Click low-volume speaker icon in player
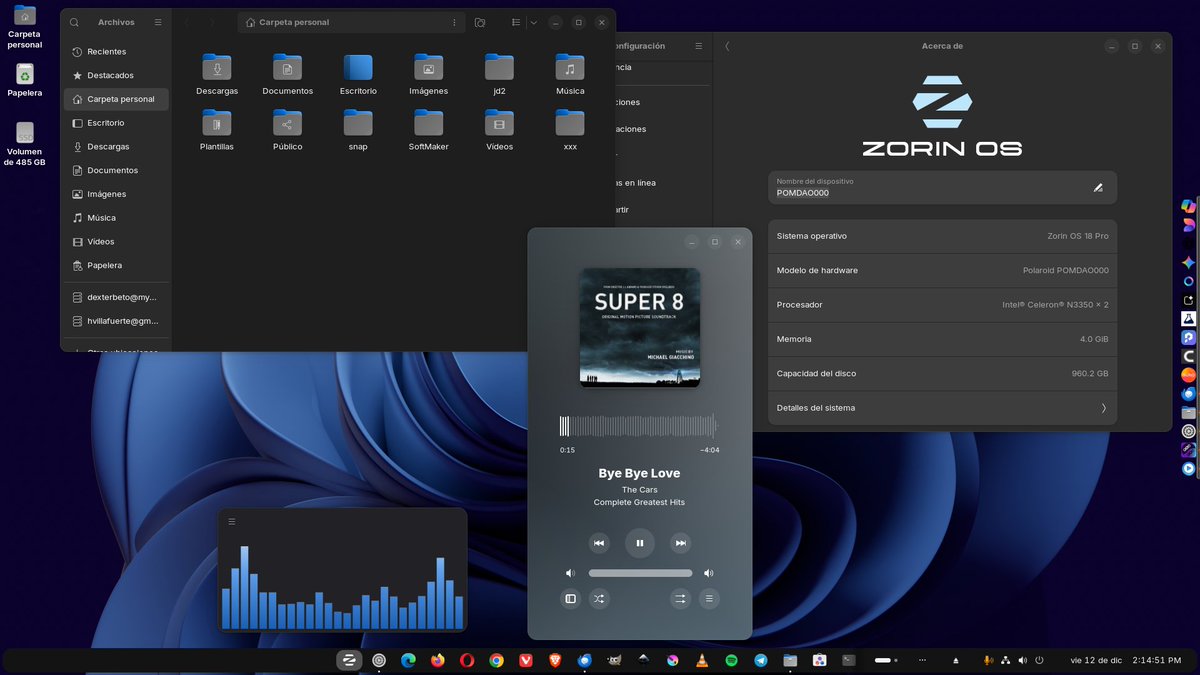1200x675 pixels. click(570, 573)
